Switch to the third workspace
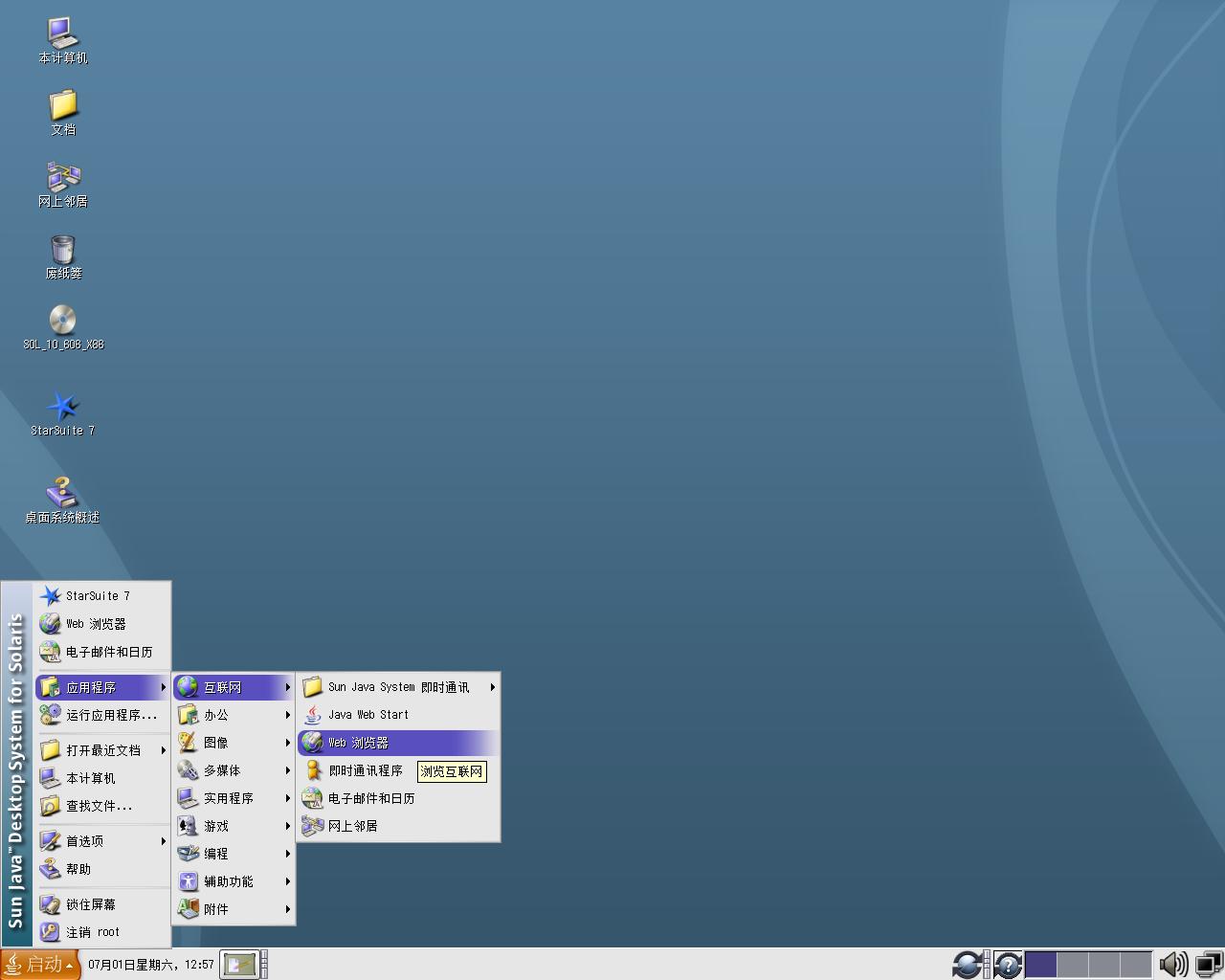 pyautogui.click(x=1103, y=965)
